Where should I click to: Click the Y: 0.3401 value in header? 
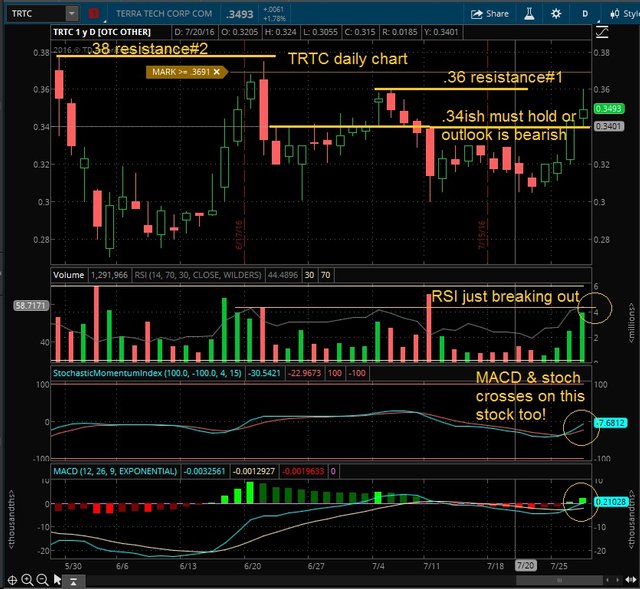click(441, 32)
